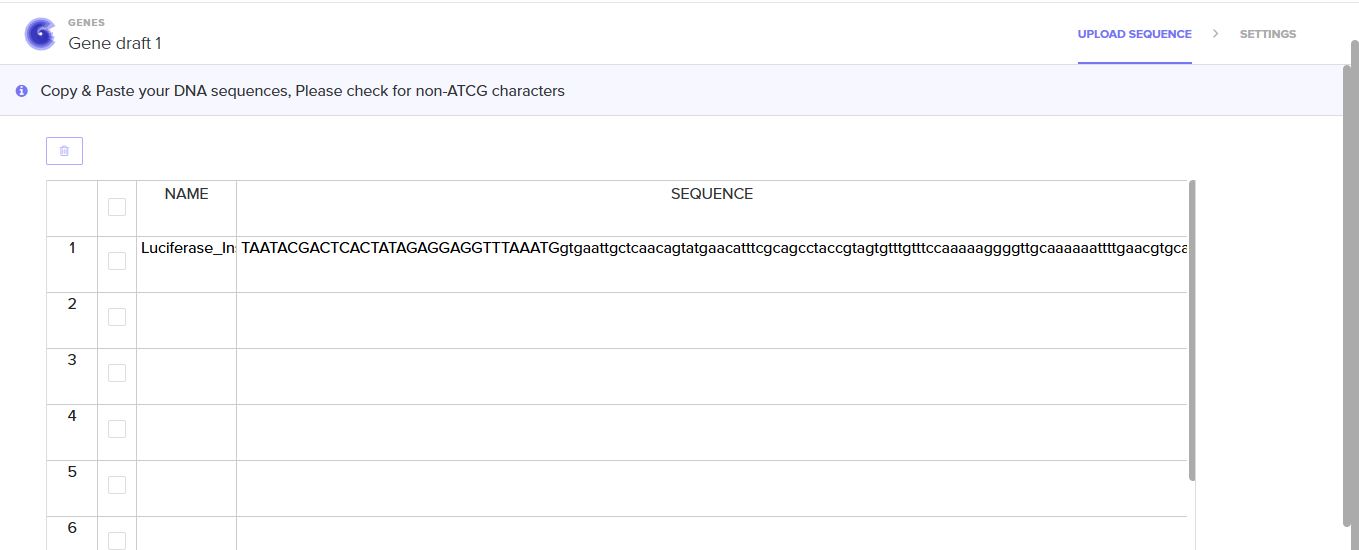Click the chevron arrow between the step tabs
The image size is (1359, 550).
click(x=1215, y=34)
